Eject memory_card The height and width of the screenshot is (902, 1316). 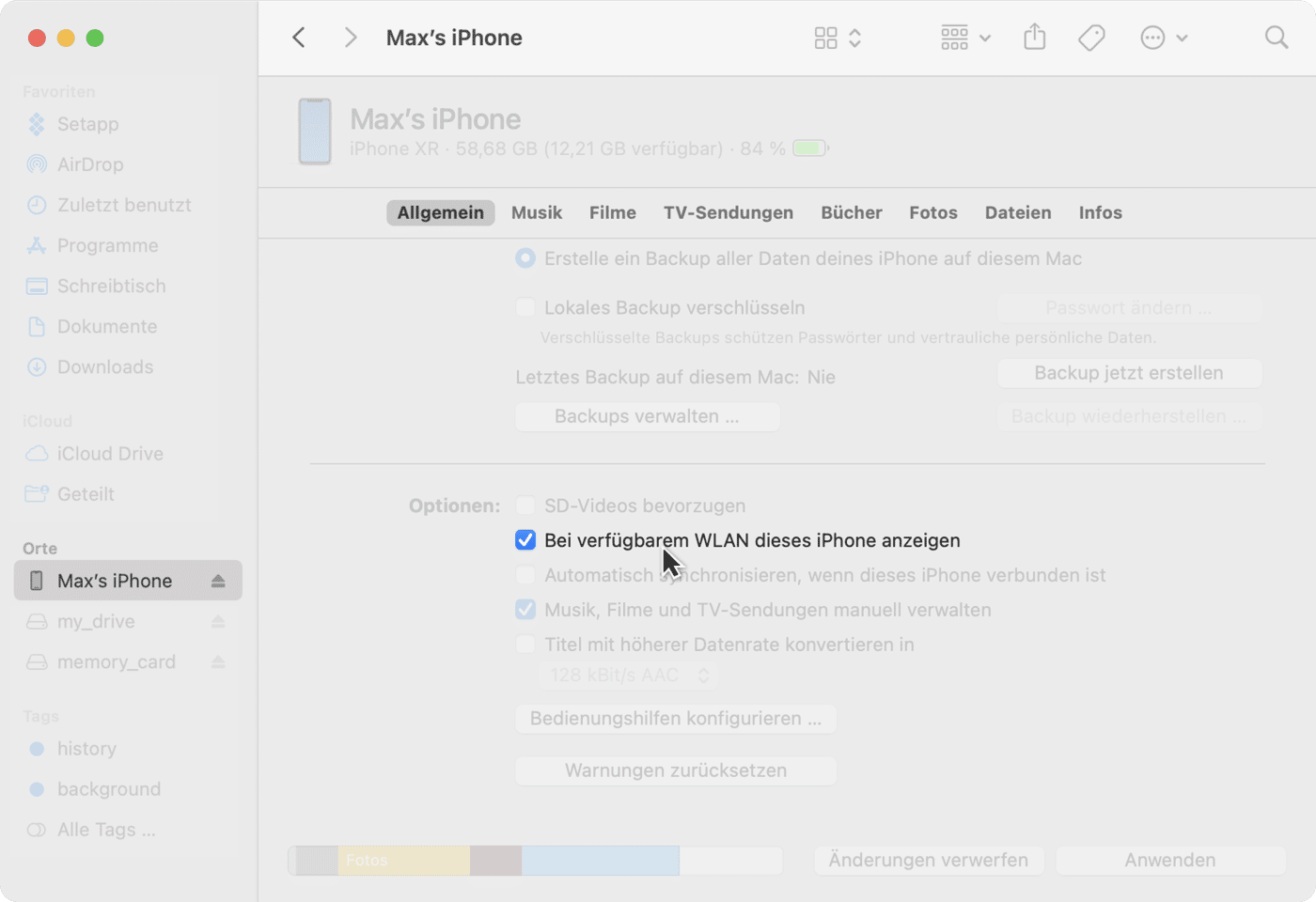(x=218, y=661)
